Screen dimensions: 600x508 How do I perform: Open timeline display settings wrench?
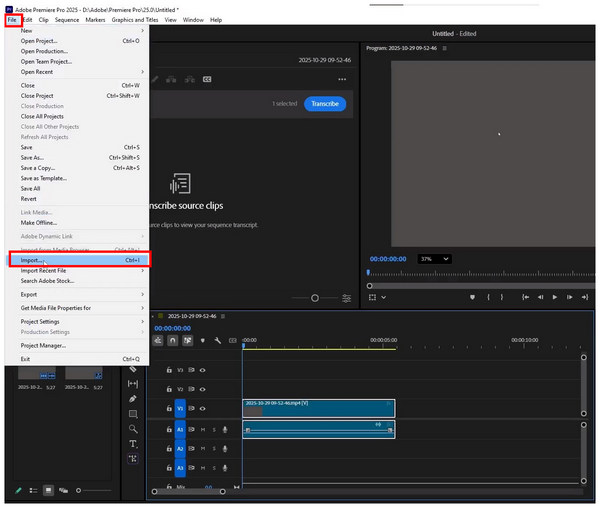(x=217, y=340)
